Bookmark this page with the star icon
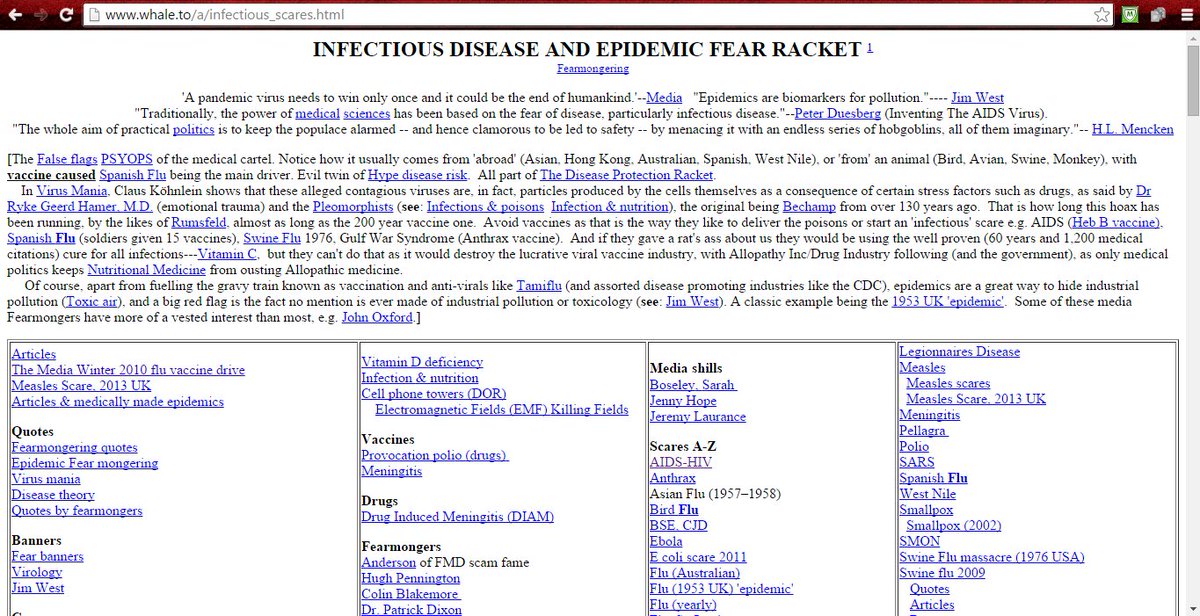The width and height of the screenshot is (1200, 616). [x=1101, y=15]
